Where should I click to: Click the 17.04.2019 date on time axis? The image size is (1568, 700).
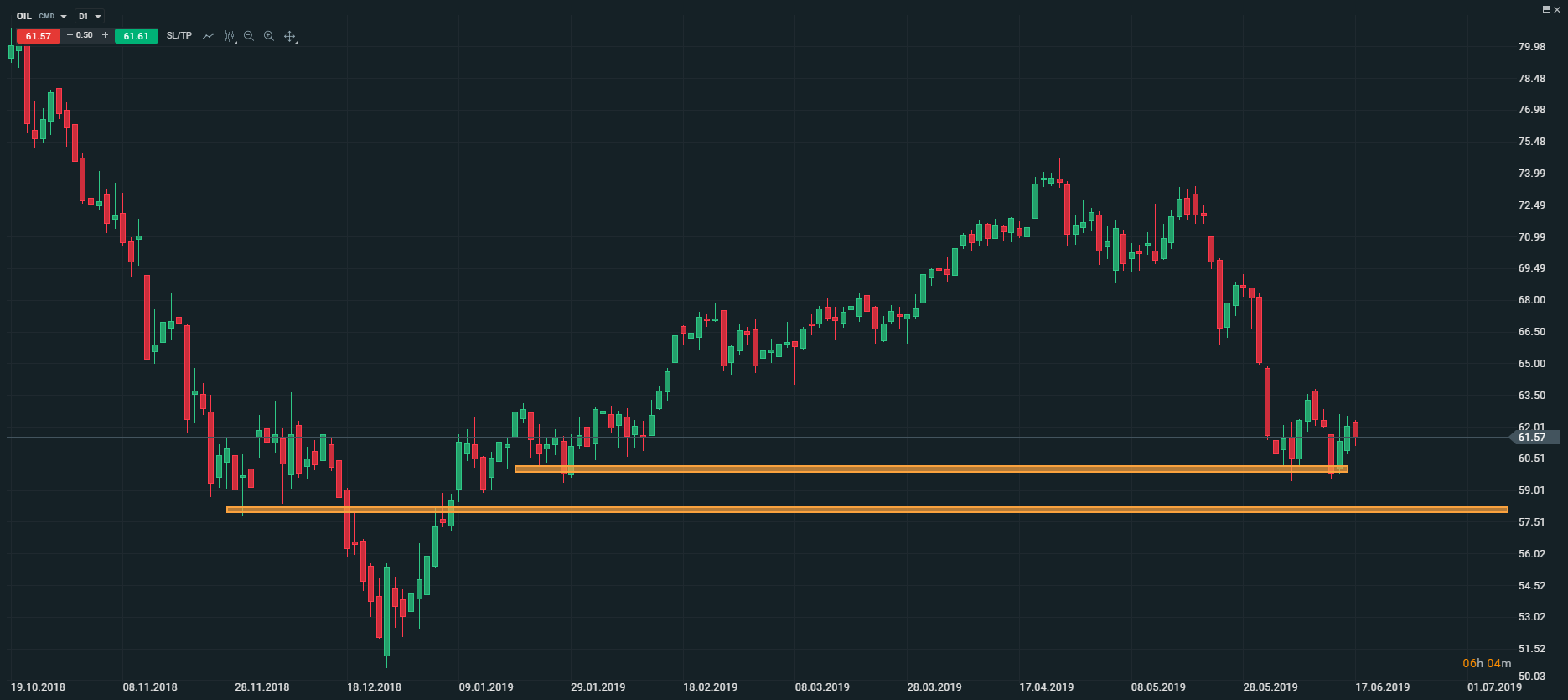pyautogui.click(x=1046, y=687)
